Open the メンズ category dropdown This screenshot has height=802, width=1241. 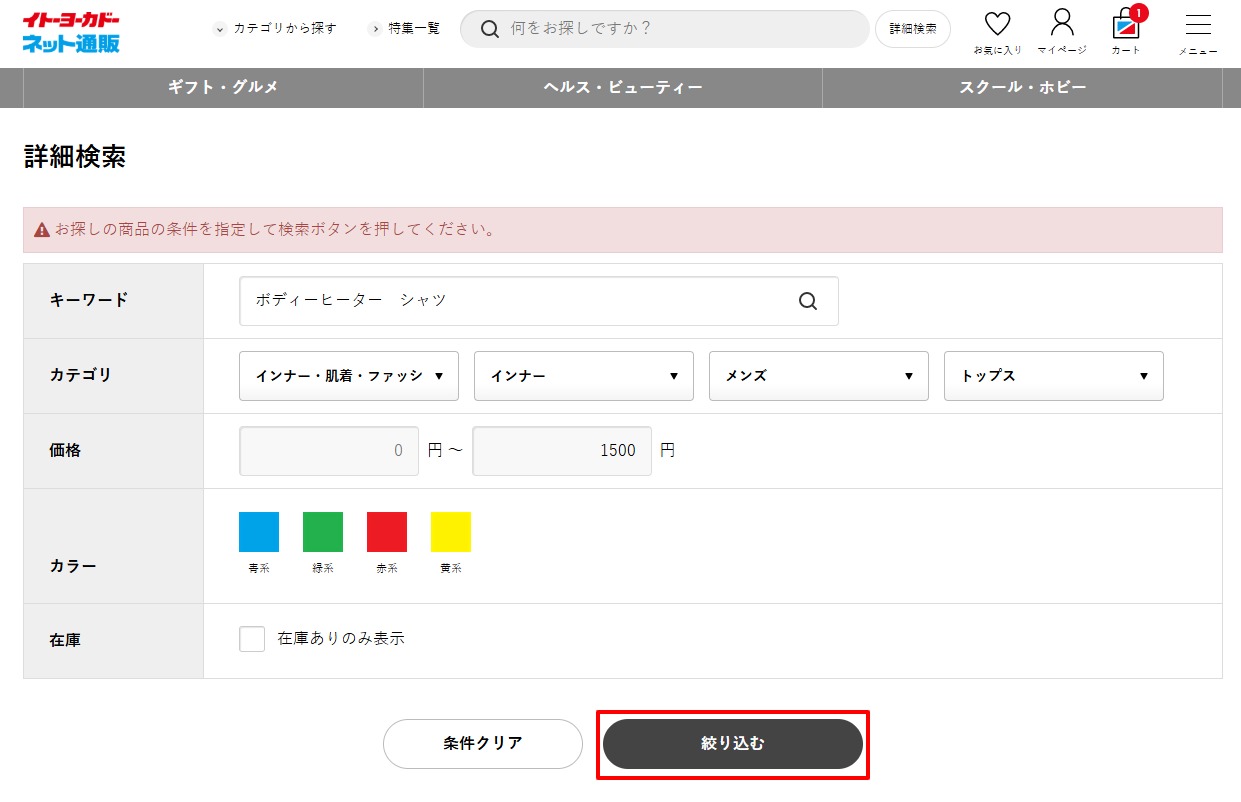818,376
